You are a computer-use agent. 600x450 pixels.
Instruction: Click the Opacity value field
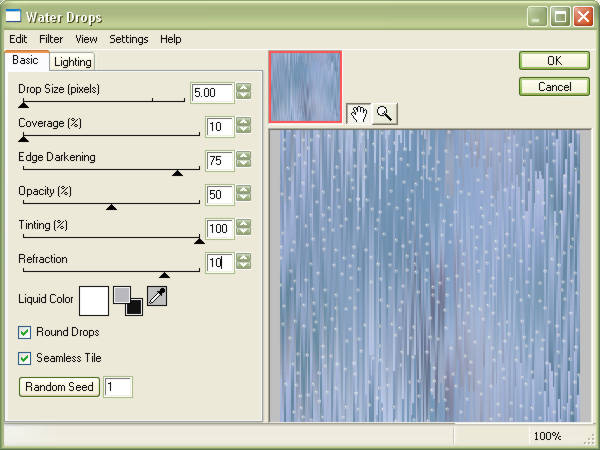click(220, 195)
